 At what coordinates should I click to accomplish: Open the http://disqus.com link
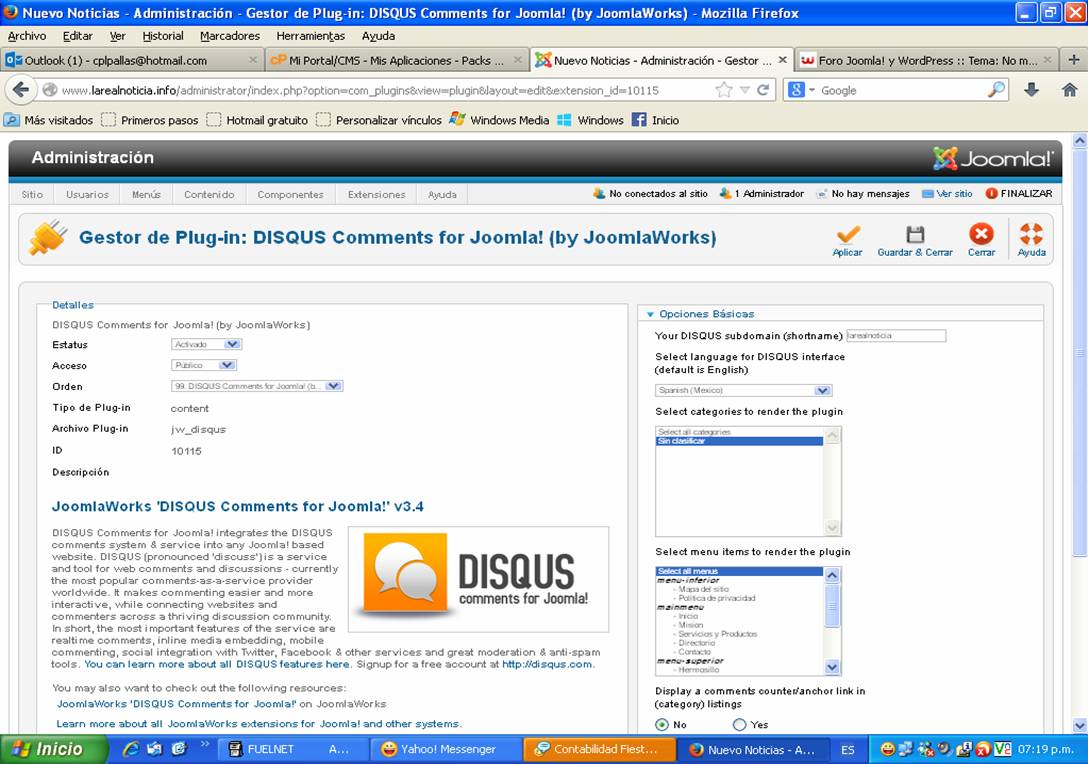[547, 664]
